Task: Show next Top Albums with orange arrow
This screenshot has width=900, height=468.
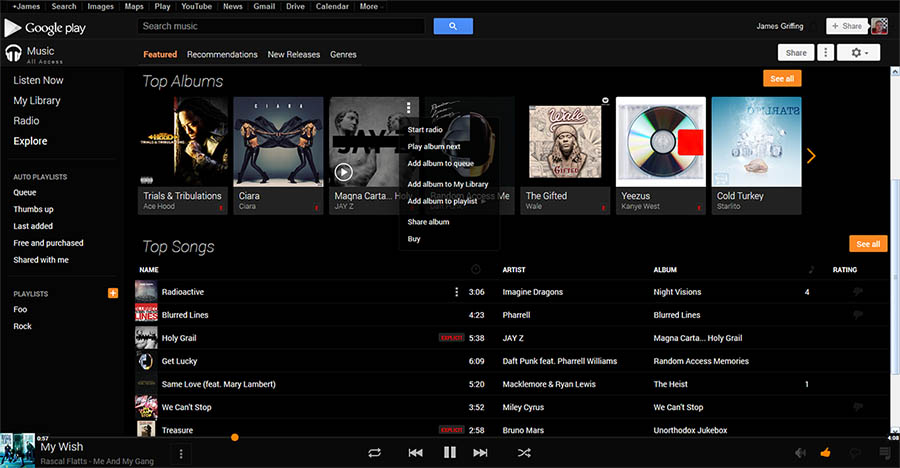Action: [810, 156]
